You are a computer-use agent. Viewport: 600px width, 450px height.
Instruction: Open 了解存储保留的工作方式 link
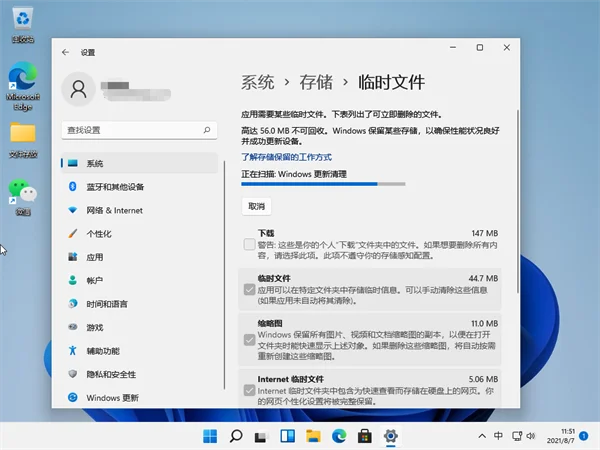(x=286, y=157)
